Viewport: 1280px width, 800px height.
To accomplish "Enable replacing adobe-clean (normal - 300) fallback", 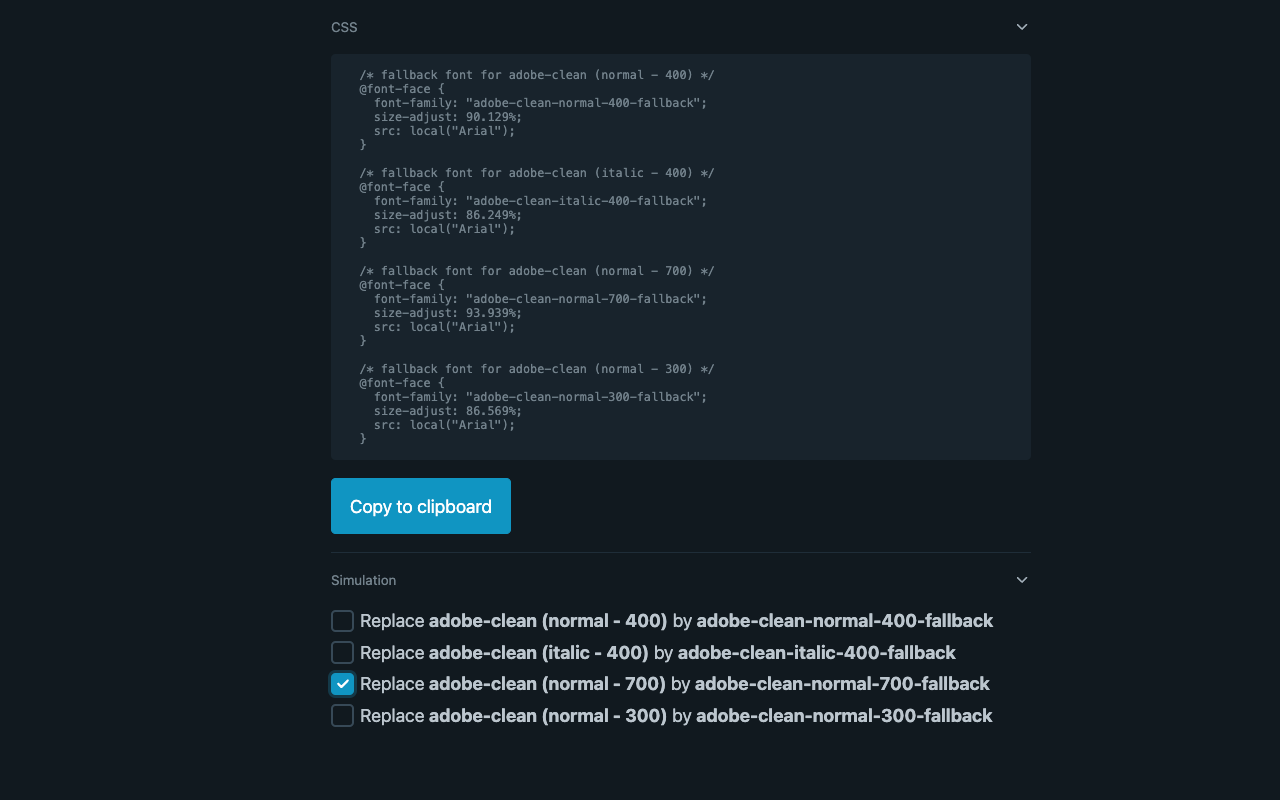I will tap(342, 715).
